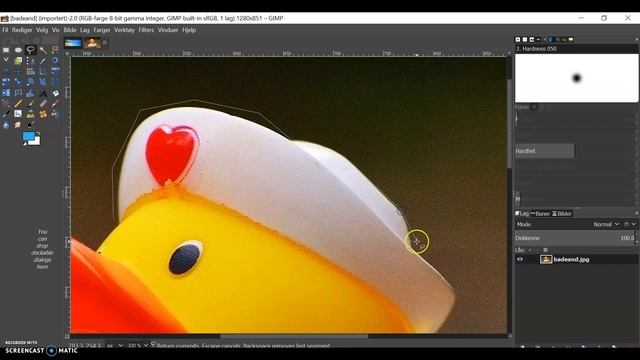Select the Free Select lasso tool
Image resolution: width=640 pixels, height=360 pixels.
click(31, 50)
